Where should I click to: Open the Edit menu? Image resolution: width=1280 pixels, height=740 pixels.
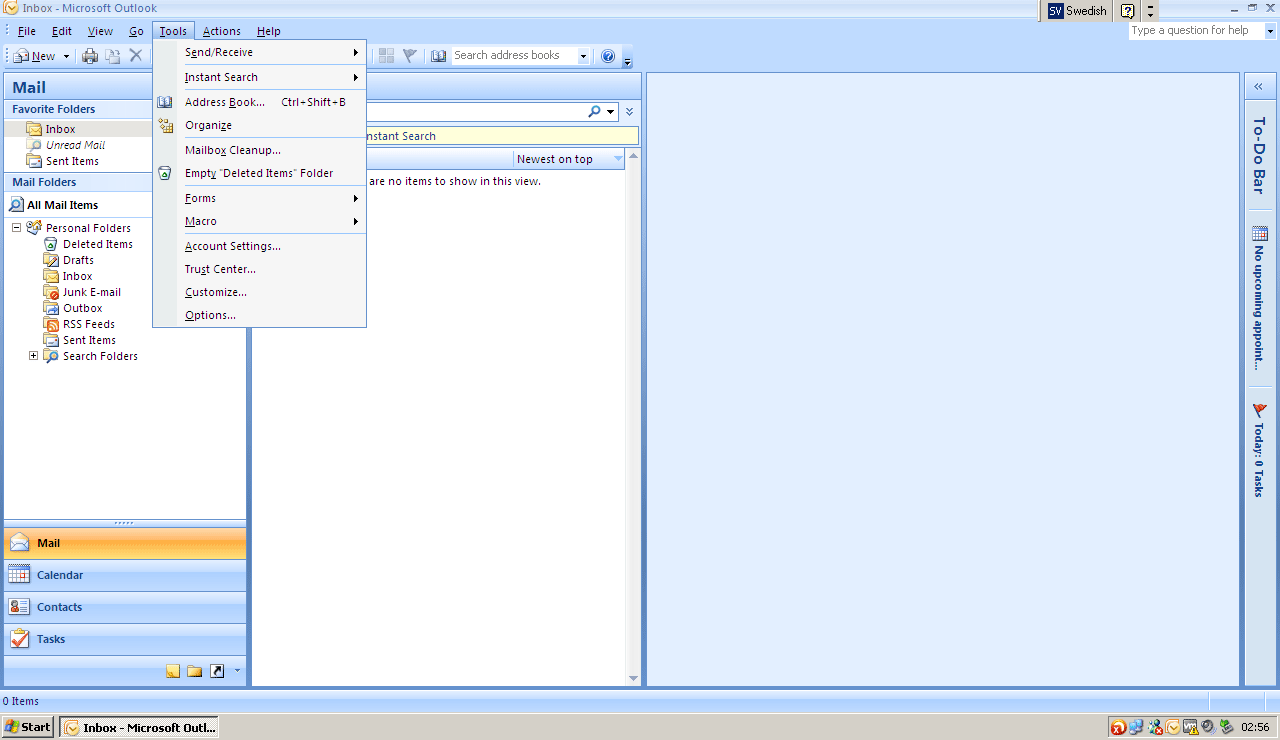point(62,31)
